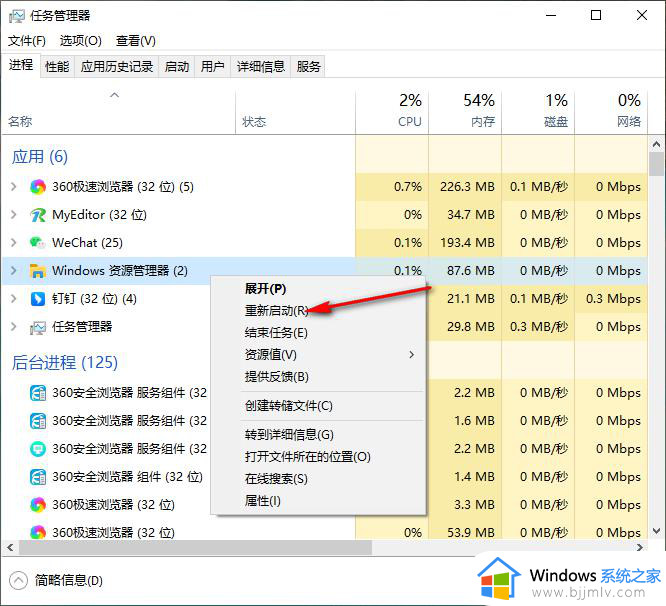The width and height of the screenshot is (666, 606).
Task: Click the 后台进程 (125) group heading
Action: click(x=65, y=363)
